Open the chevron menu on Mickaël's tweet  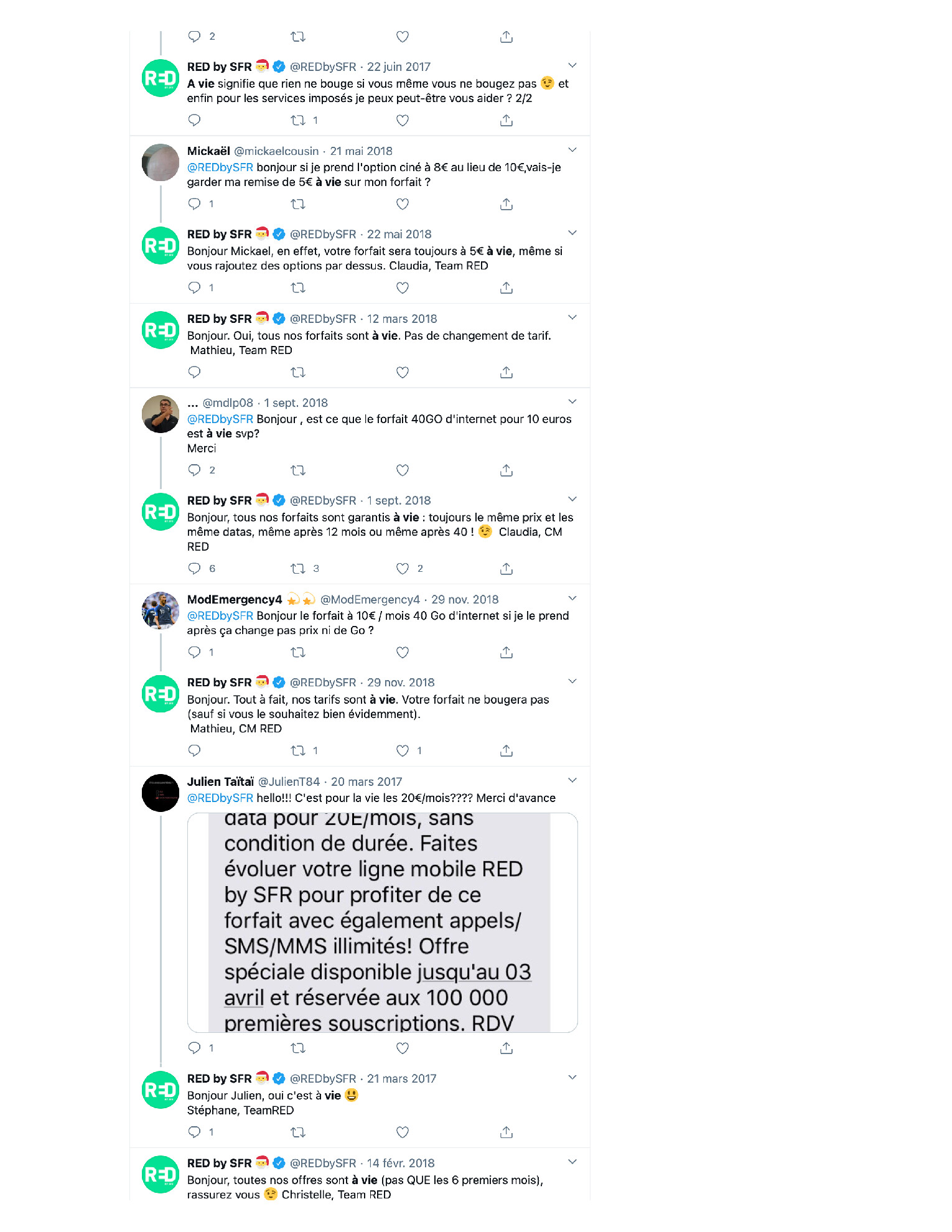(x=572, y=150)
